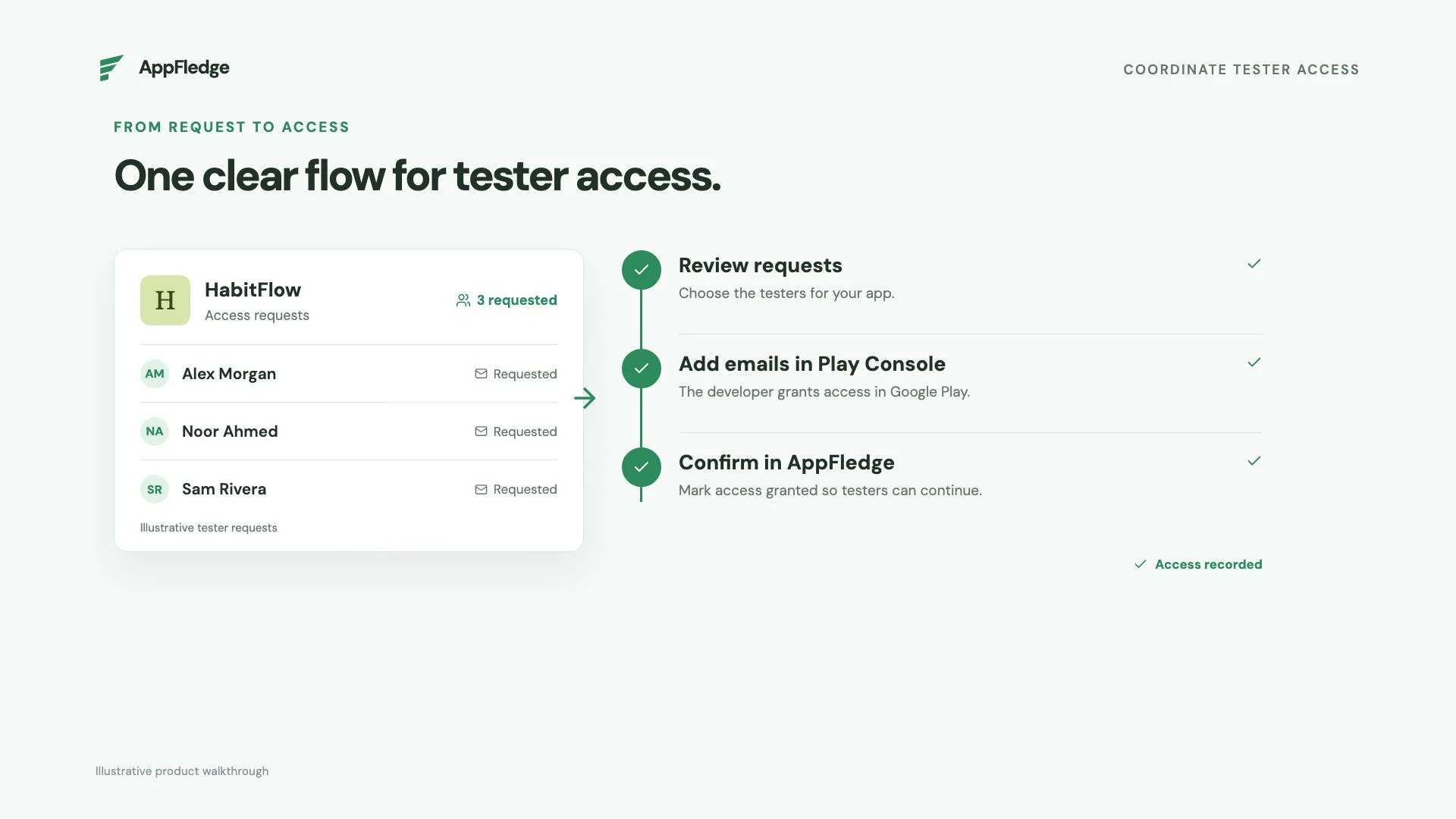Click the small checkmark right of Add emails

[1254, 362]
